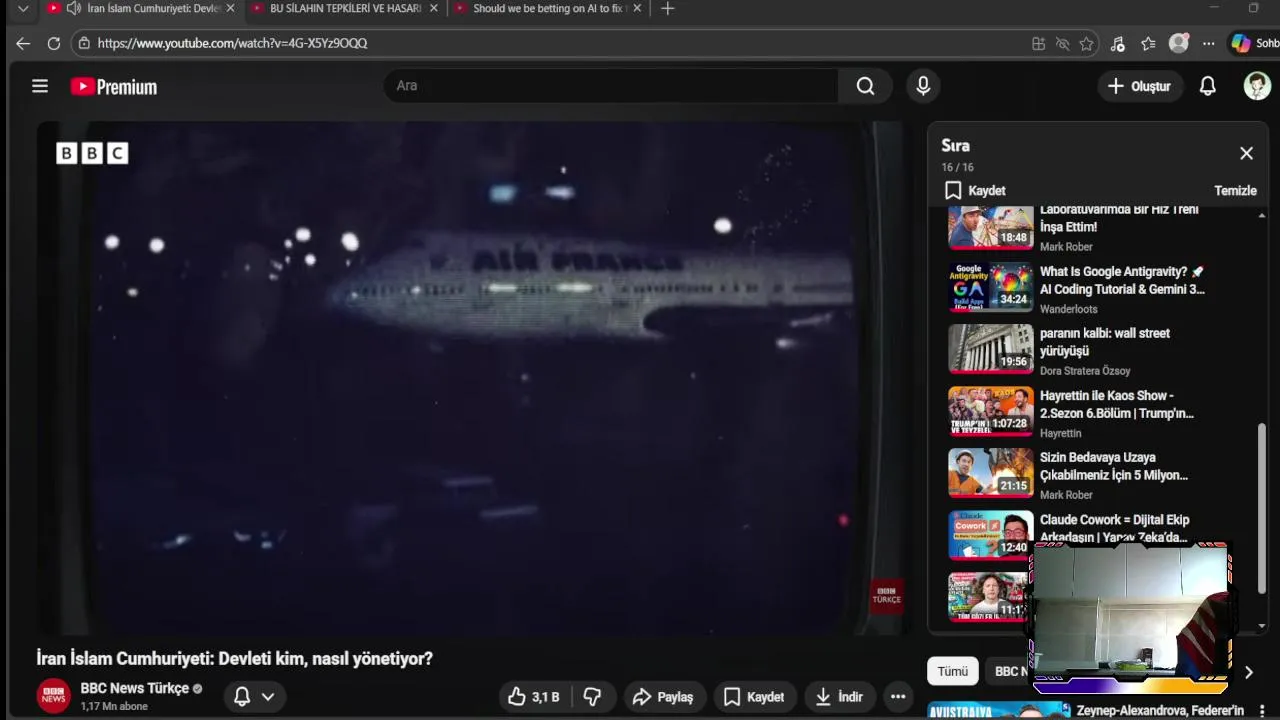View site info lock icon
This screenshot has height=720, width=1280.
(84, 43)
